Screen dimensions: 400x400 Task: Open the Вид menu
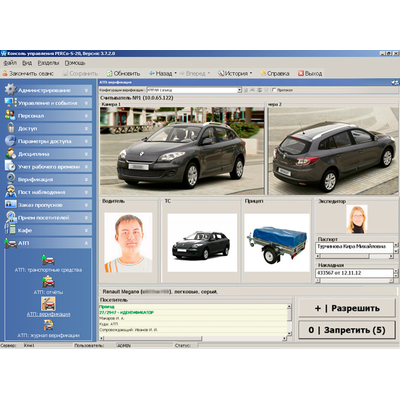point(27,63)
